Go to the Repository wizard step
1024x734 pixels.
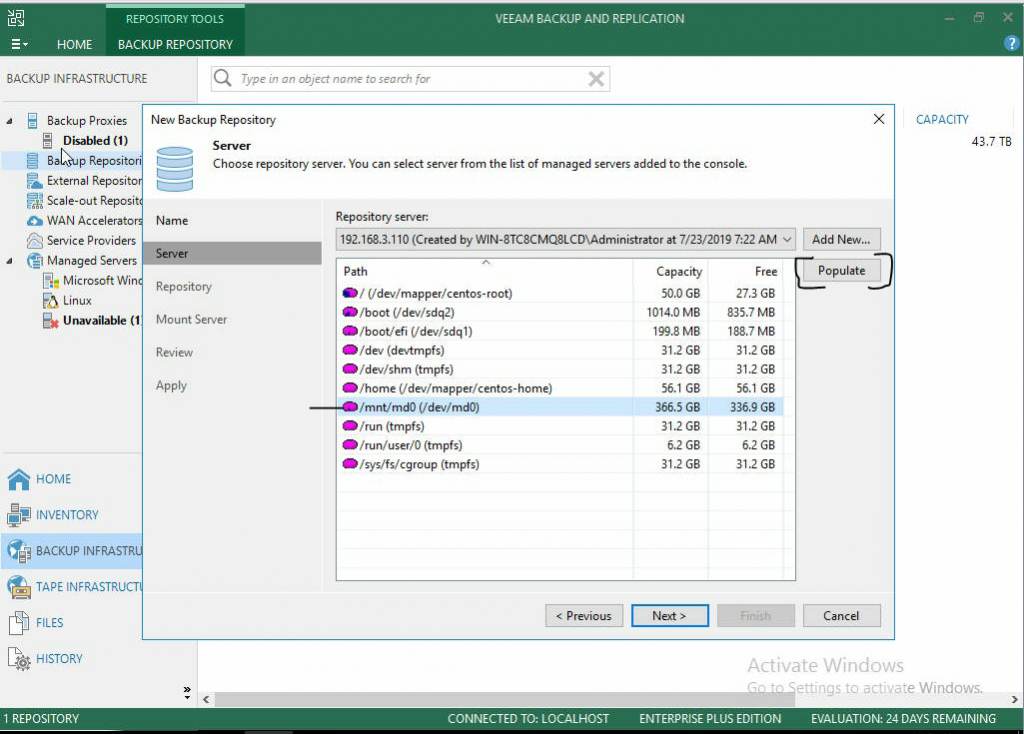point(184,287)
